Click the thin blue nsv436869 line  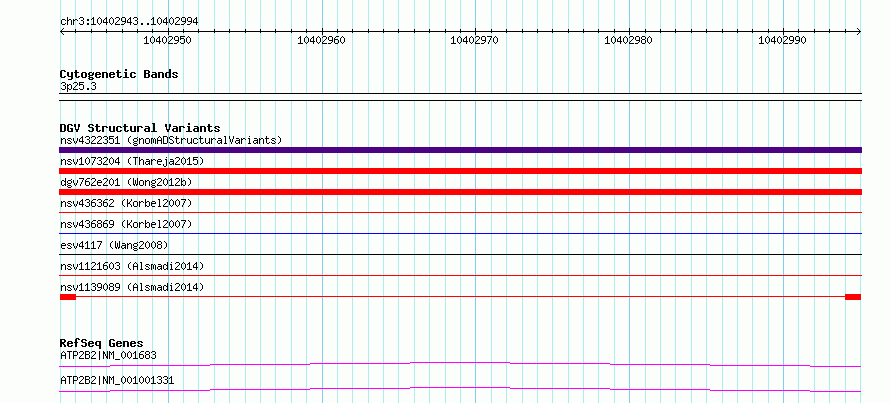pyautogui.click(x=460, y=233)
